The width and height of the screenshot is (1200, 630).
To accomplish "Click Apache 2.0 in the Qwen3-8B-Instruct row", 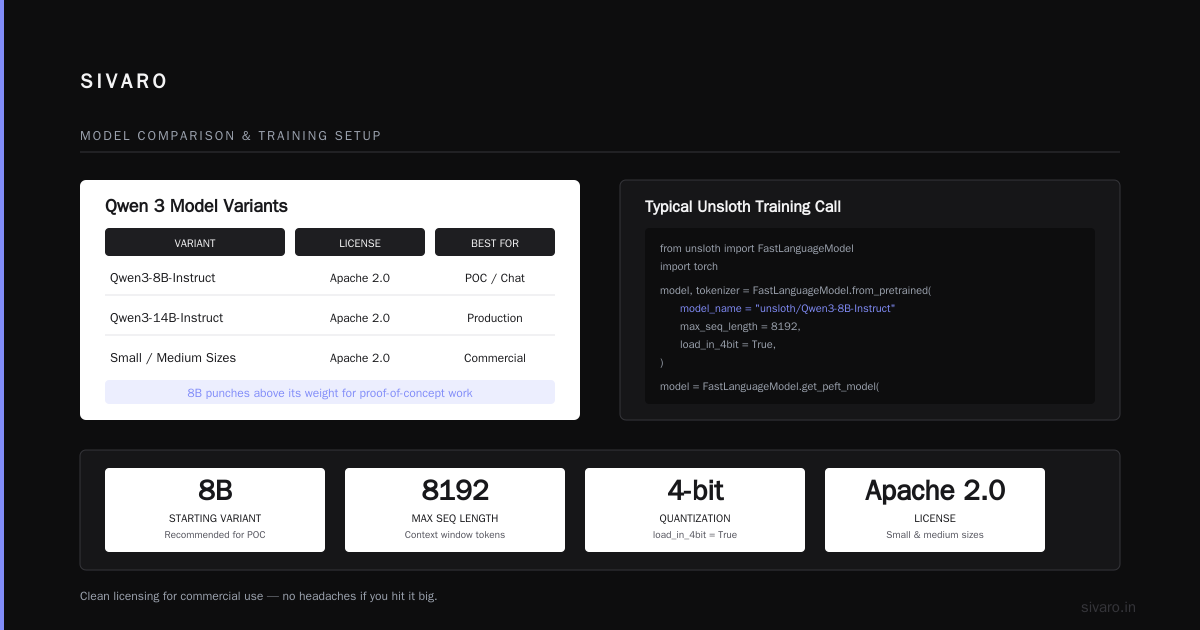I will pyautogui.click(x=360, y=278).
